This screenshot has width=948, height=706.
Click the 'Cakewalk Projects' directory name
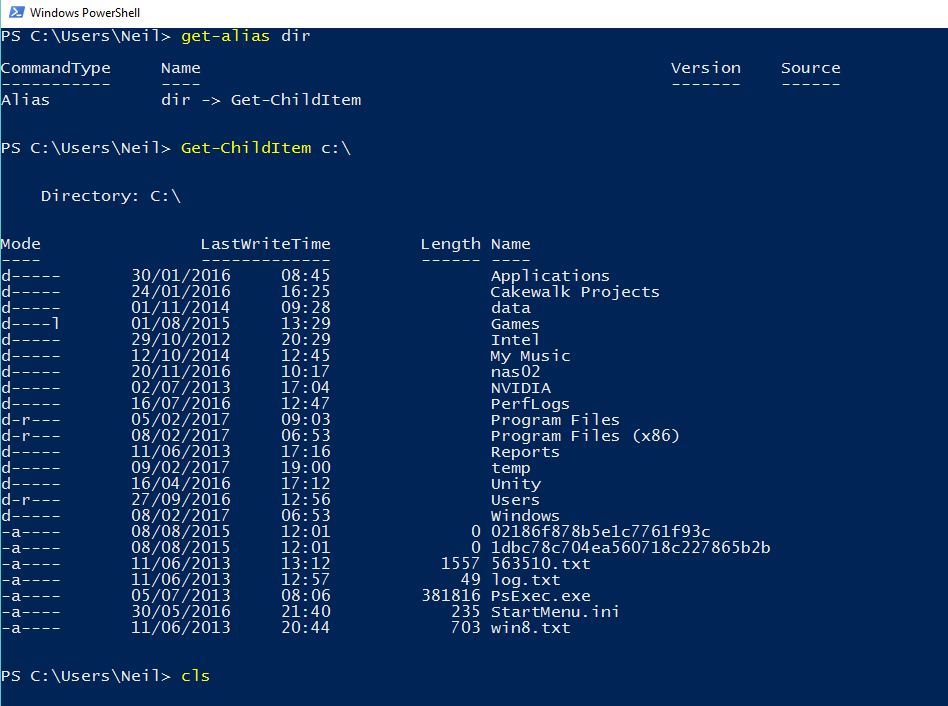coord(575,292)
